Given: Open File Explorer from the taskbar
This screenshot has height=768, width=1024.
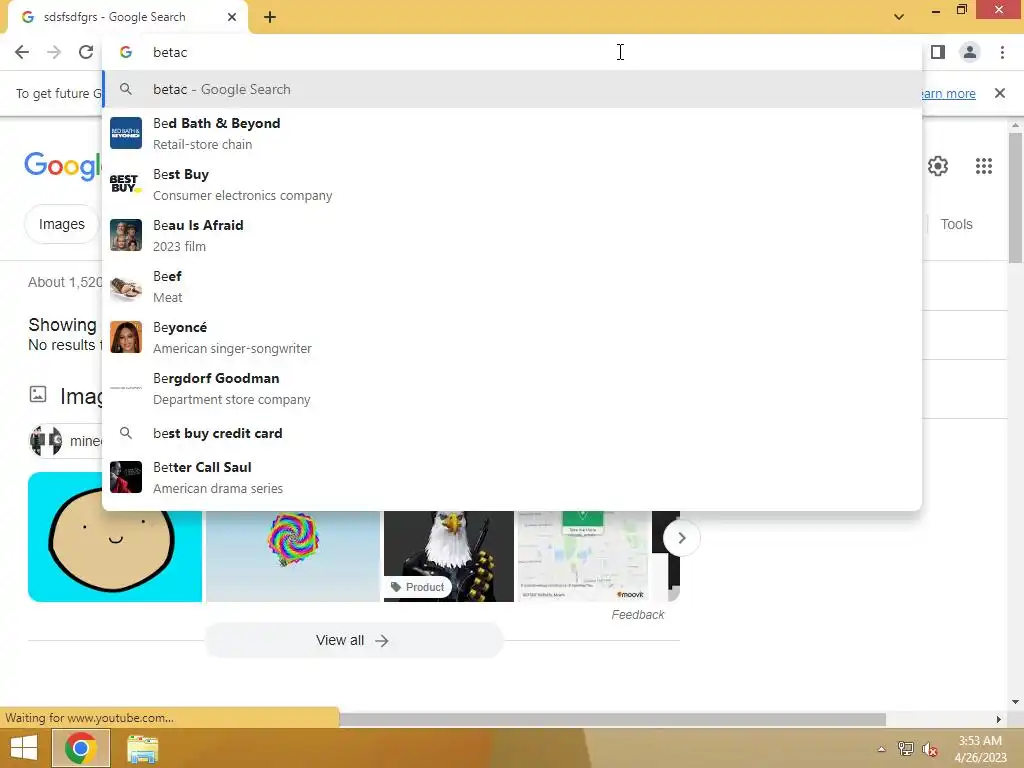Looking at the screenshot, I should [x=142, y=749].
